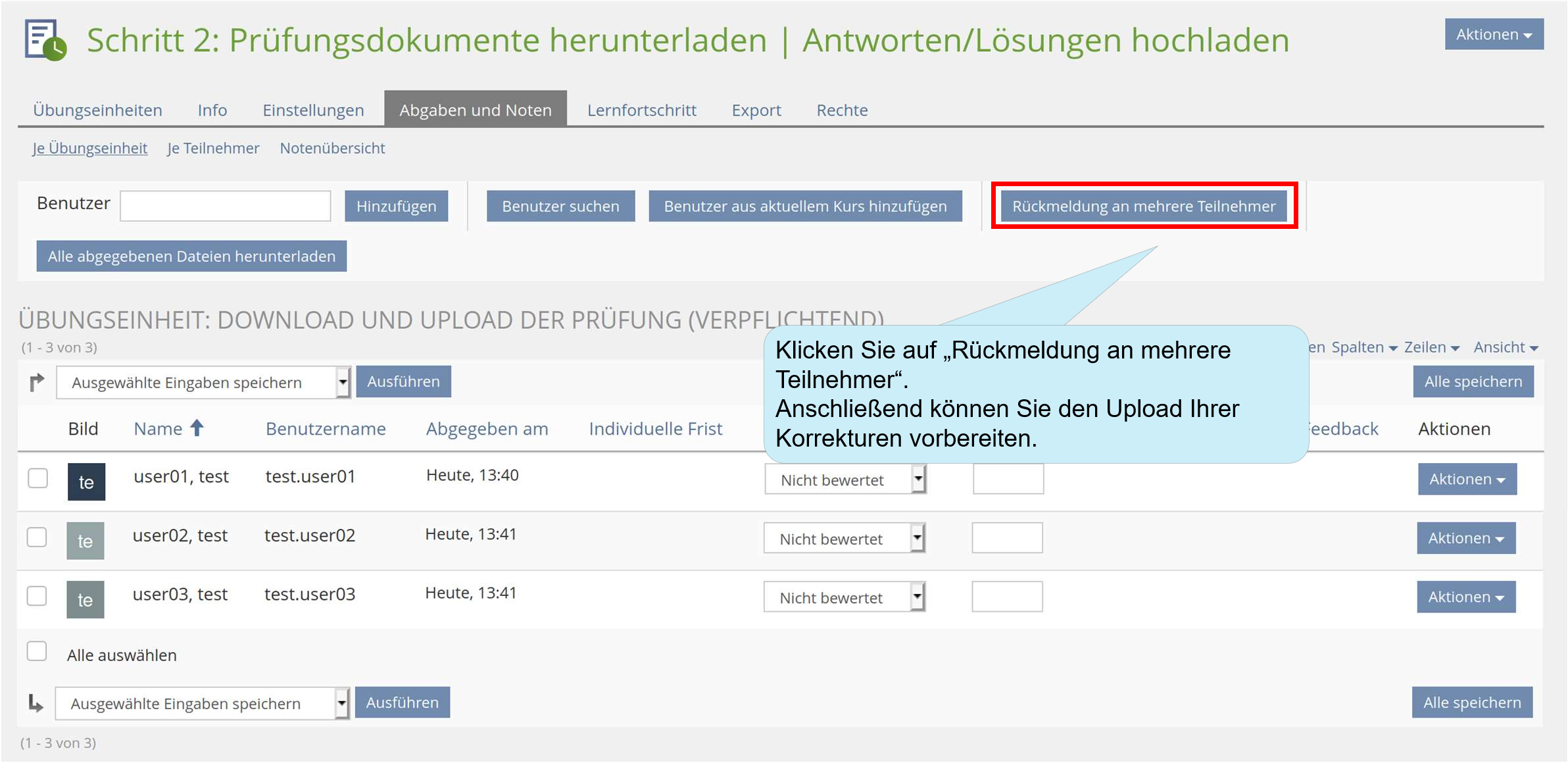Image resolution: width=1568 pixels, height=763 pixels.
Task: Open the page-level Aktionen dropdown at top
Action: (1494, 34)
